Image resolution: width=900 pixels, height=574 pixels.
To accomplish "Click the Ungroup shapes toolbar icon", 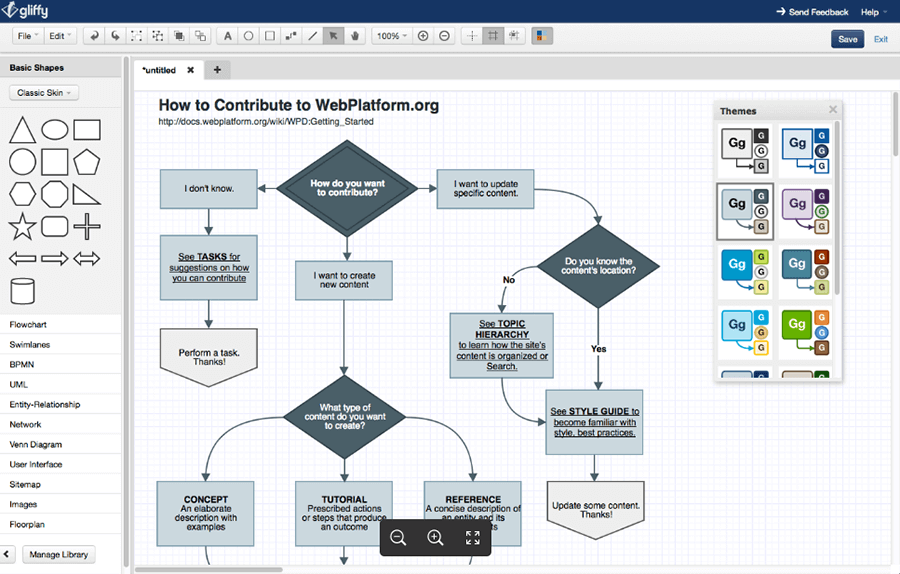I will [158, 36].
